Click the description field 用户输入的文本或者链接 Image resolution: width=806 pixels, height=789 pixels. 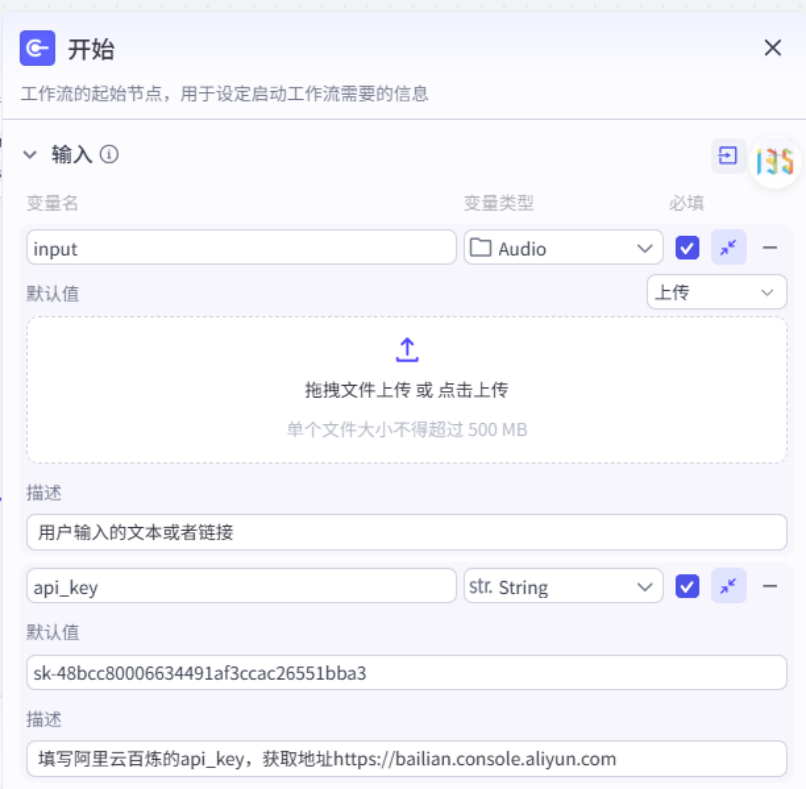click(x=407, y=532)
